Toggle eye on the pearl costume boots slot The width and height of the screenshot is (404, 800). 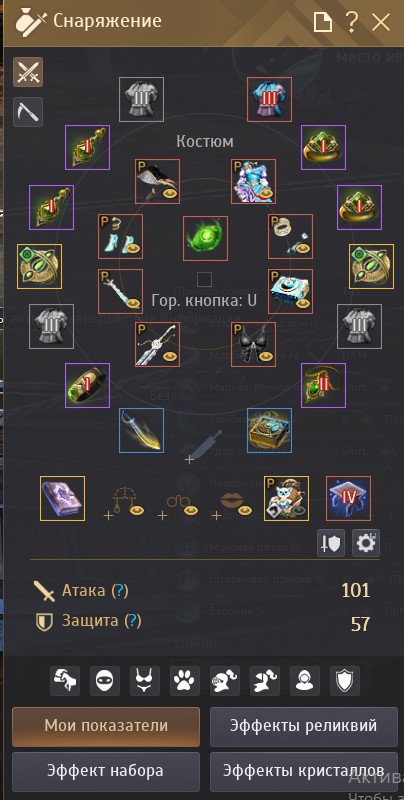coord(134,250)
